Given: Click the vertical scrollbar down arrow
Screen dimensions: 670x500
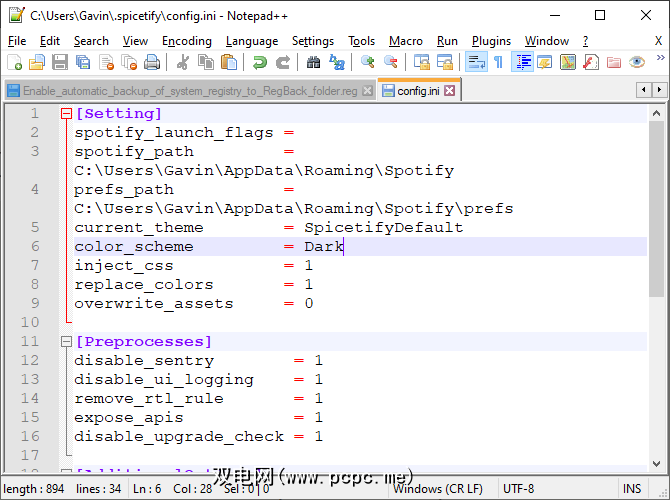Looking at the screenshot, I should (x=656, y=463).
